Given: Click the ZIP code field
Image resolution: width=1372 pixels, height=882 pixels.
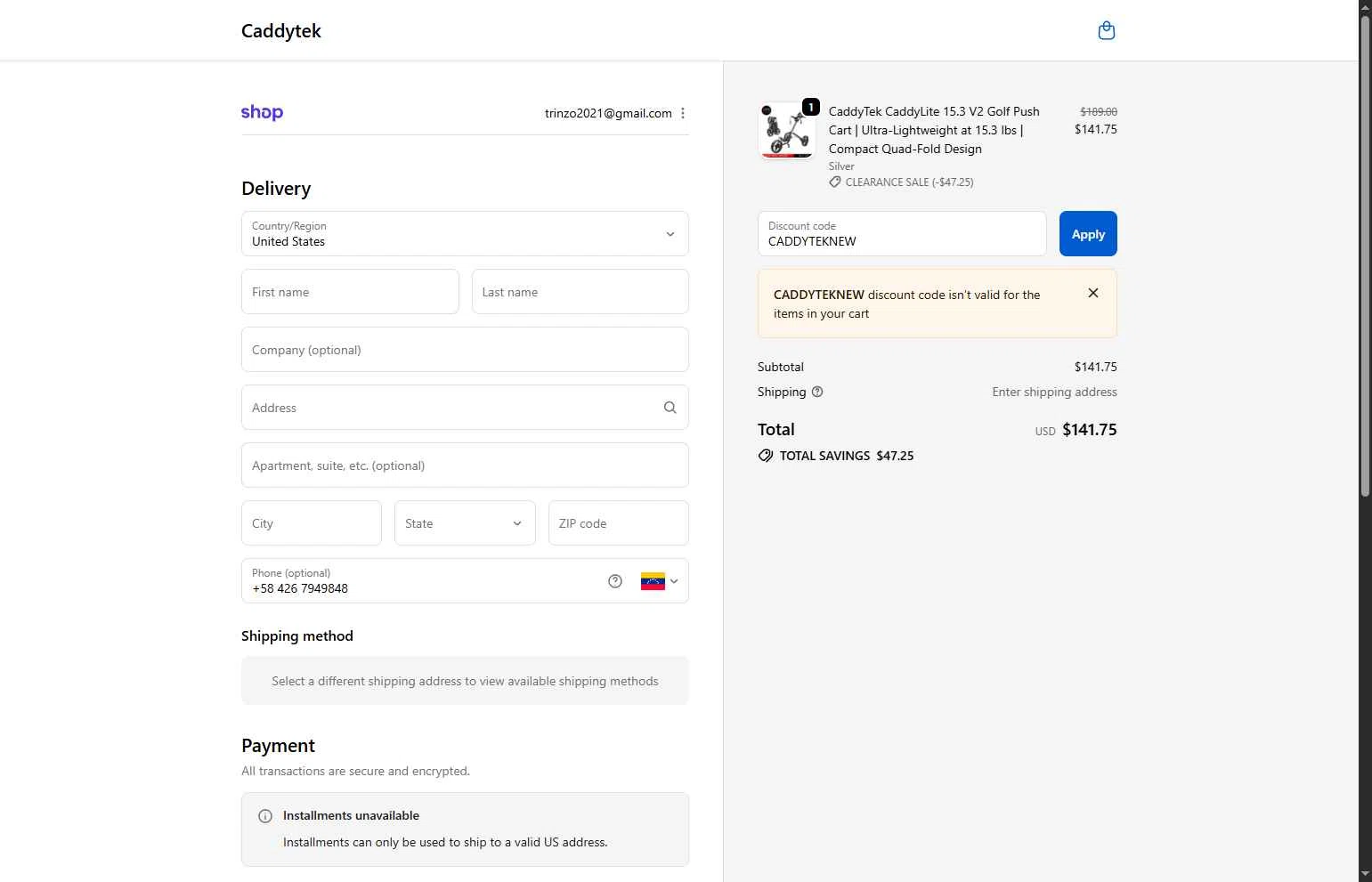Looking at the screenshot, I should pos(619,523).
